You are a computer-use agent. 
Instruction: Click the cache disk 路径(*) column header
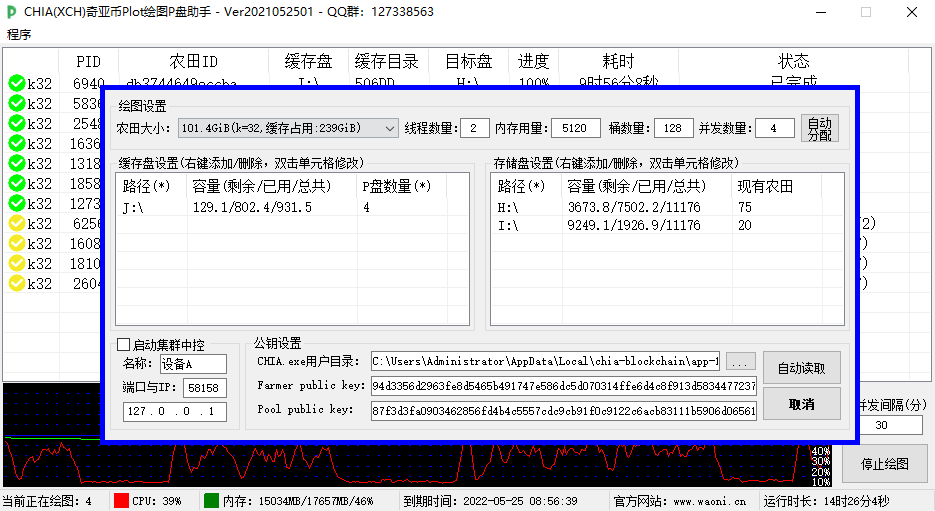[152, 187]
